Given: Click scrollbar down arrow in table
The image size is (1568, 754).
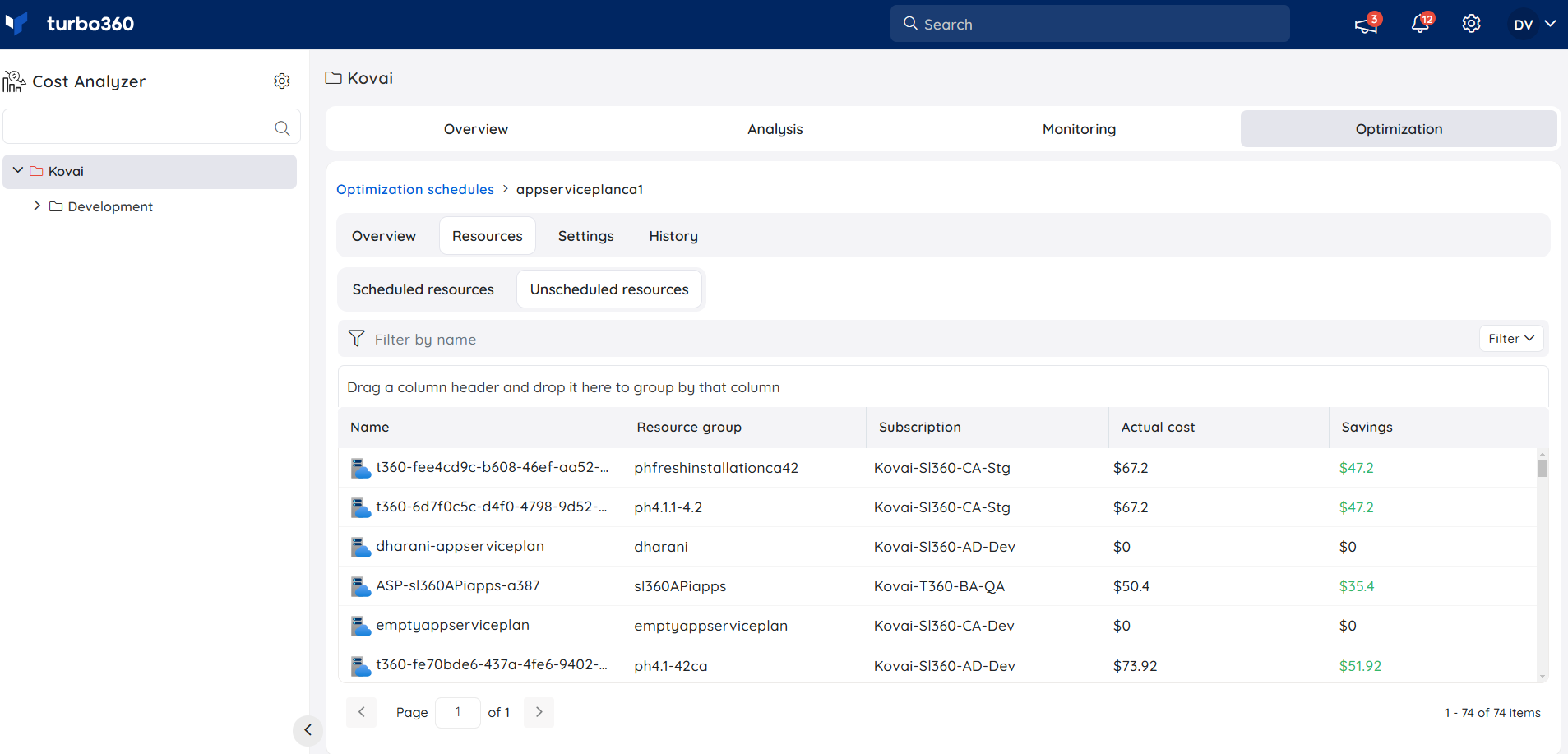Looking at the screenshot, I should (x=1543, y=677).
